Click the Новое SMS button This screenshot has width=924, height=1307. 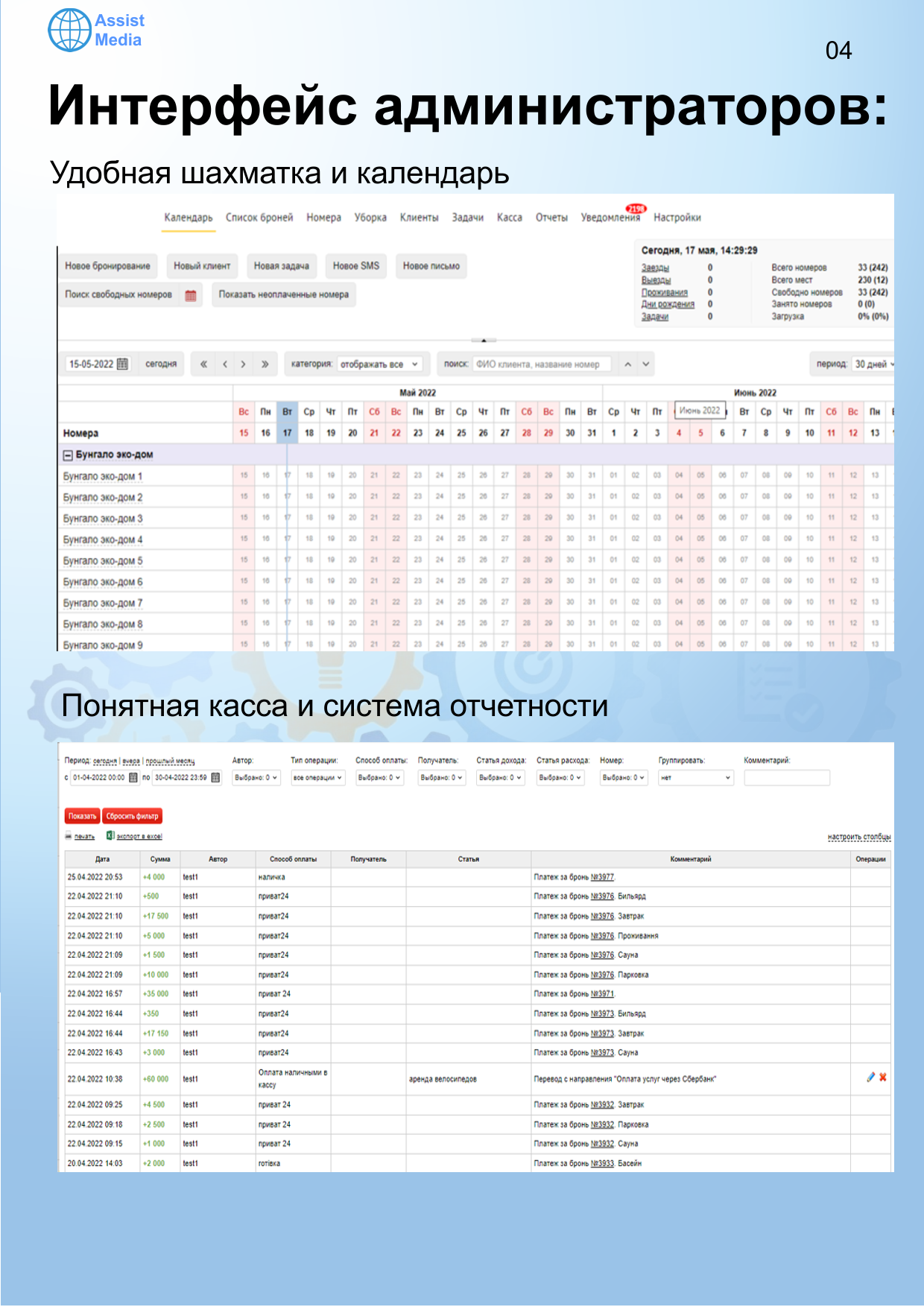[356, 266]
